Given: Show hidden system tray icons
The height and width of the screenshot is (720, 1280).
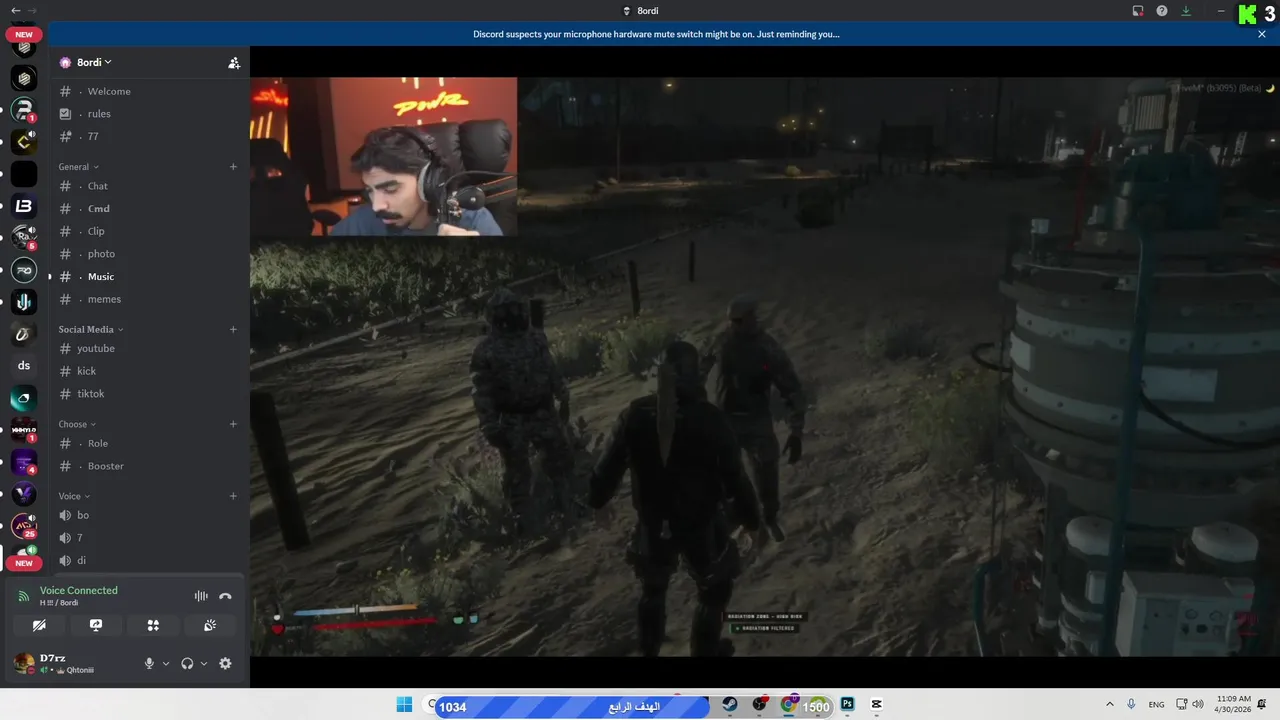Looking at the screenshot, I should pyautogui.click(x=1109, y=705).
